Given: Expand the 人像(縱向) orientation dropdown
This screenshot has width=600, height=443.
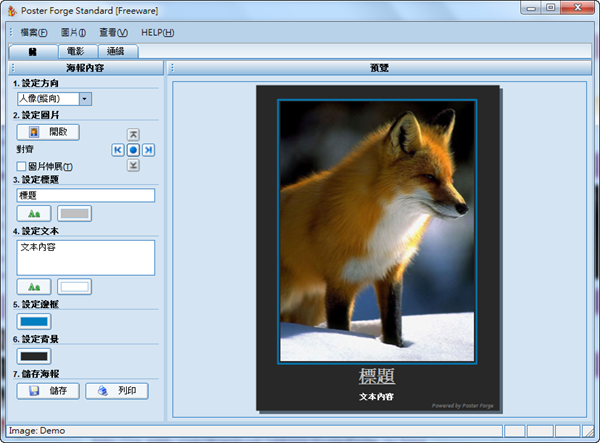Looking at the screenshot, I should 85,99.
